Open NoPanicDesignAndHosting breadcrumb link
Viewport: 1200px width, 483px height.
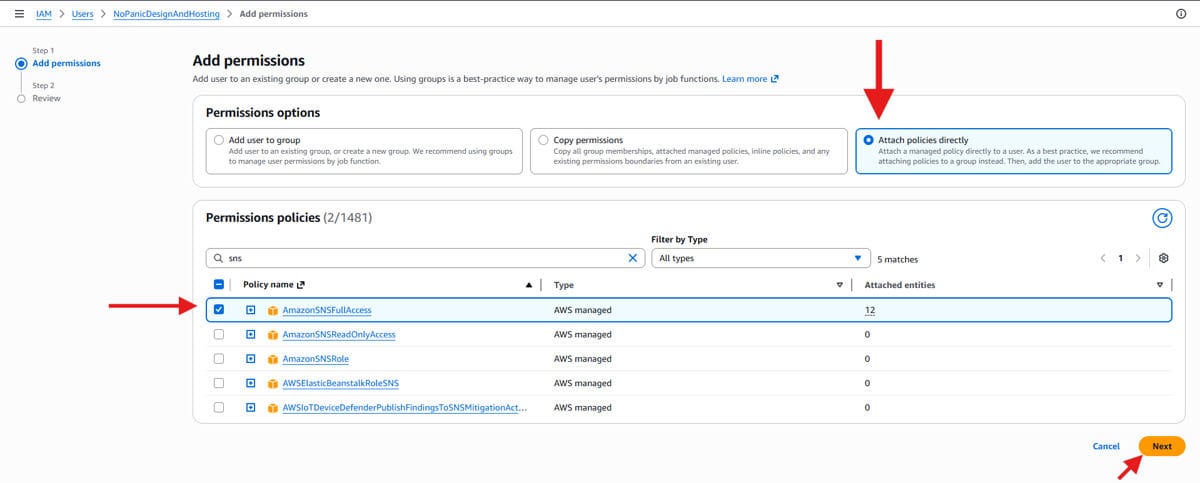click(x=167, y=14)
